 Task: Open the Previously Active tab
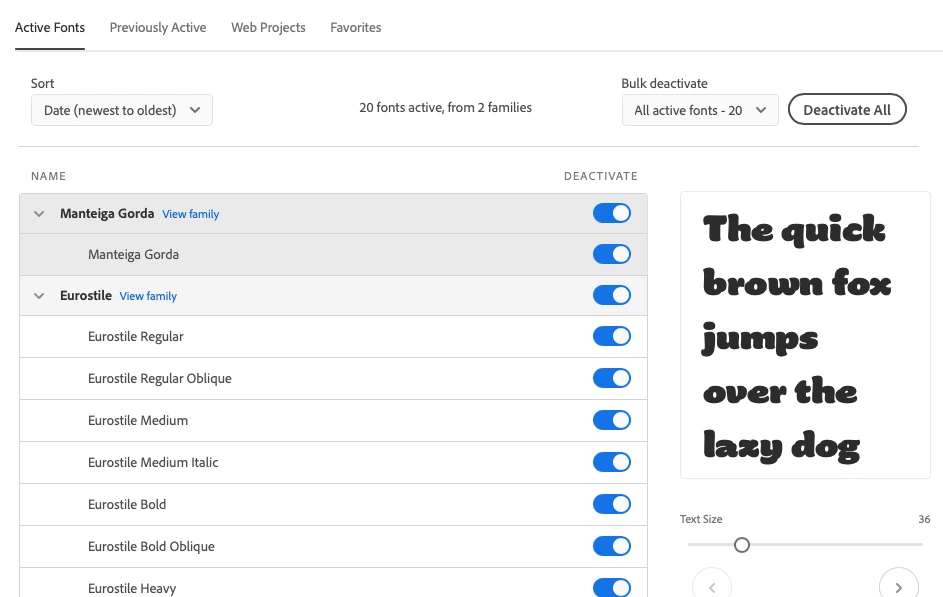[158, 28]
